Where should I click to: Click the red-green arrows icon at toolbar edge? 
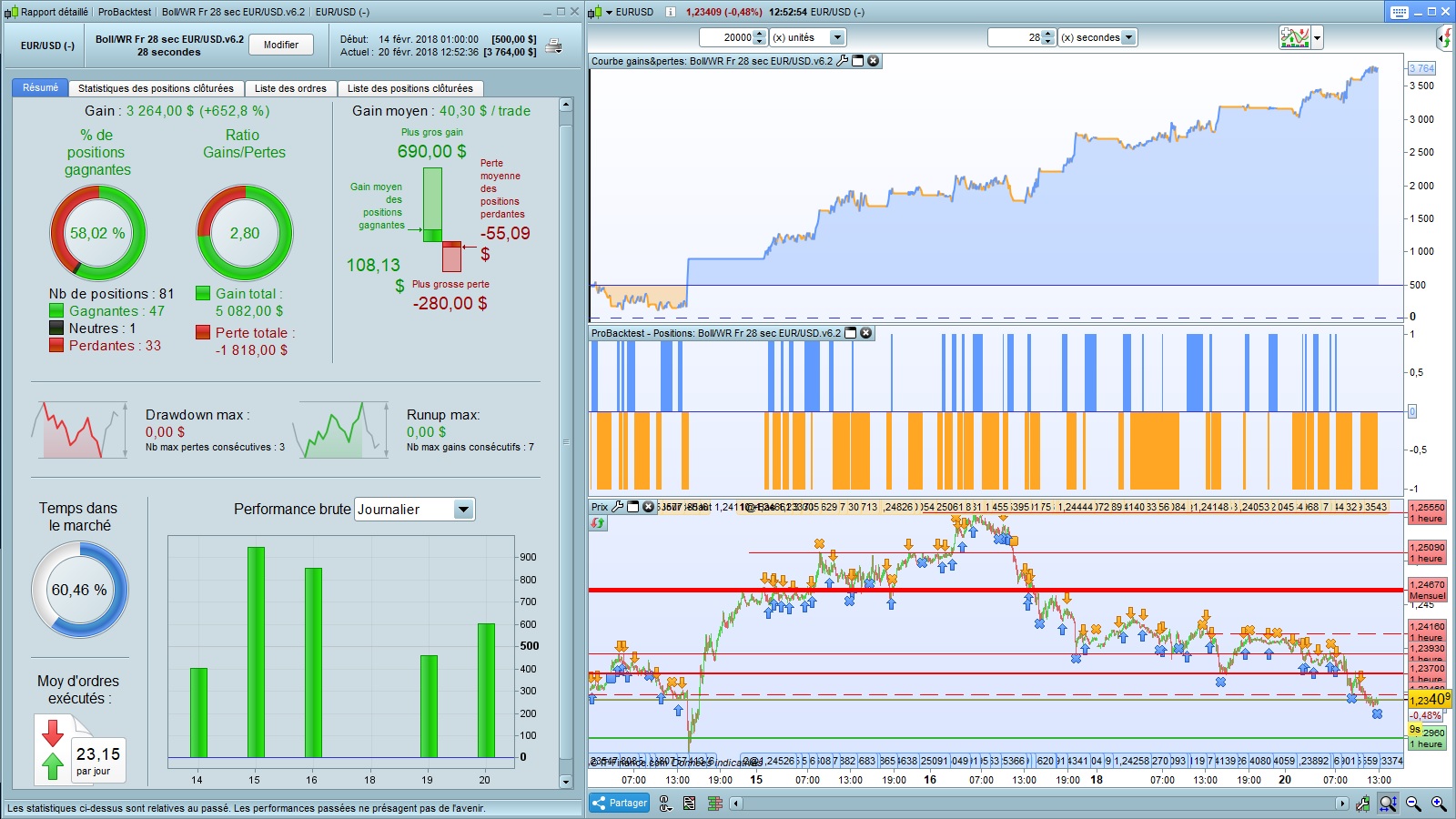[x=1445, y=38]
